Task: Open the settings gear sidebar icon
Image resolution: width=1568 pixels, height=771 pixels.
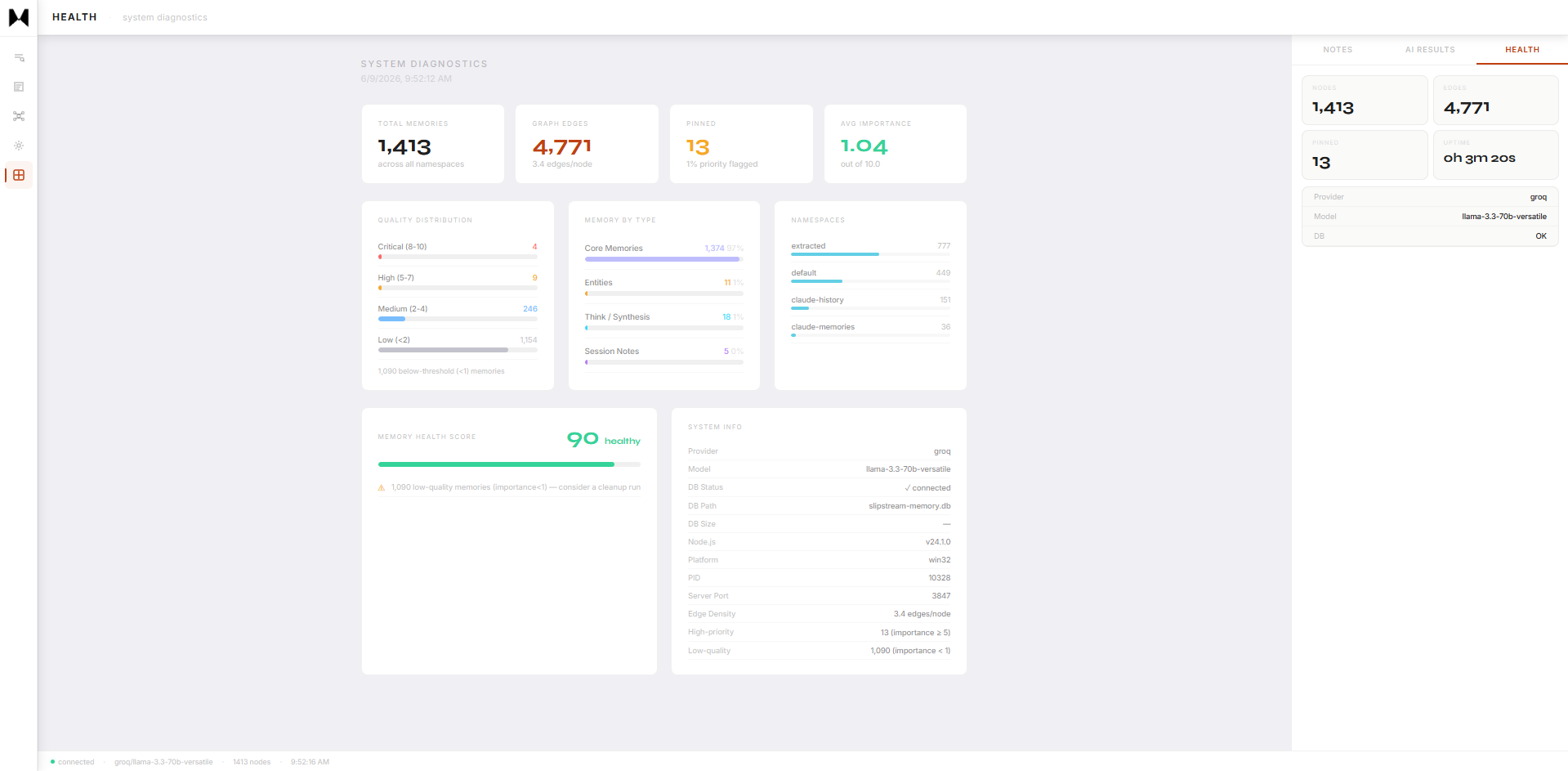Action: [19, 146]
